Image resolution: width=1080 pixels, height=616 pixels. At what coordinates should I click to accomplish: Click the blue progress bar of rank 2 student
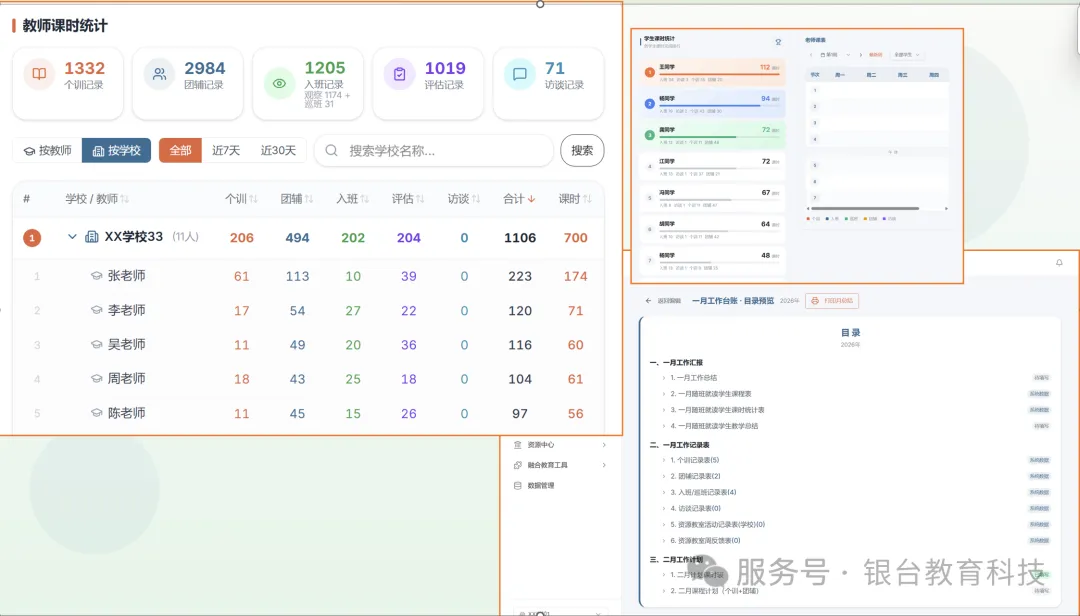[x=709, y=105]
